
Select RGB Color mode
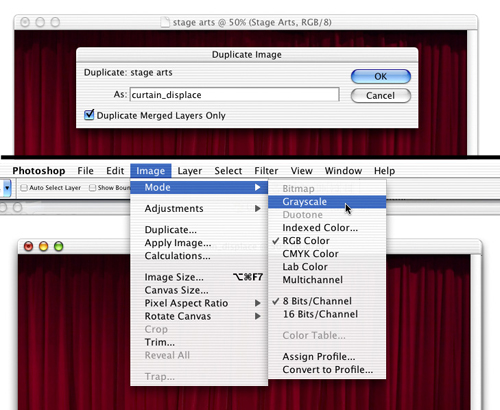tap(327, 241)
